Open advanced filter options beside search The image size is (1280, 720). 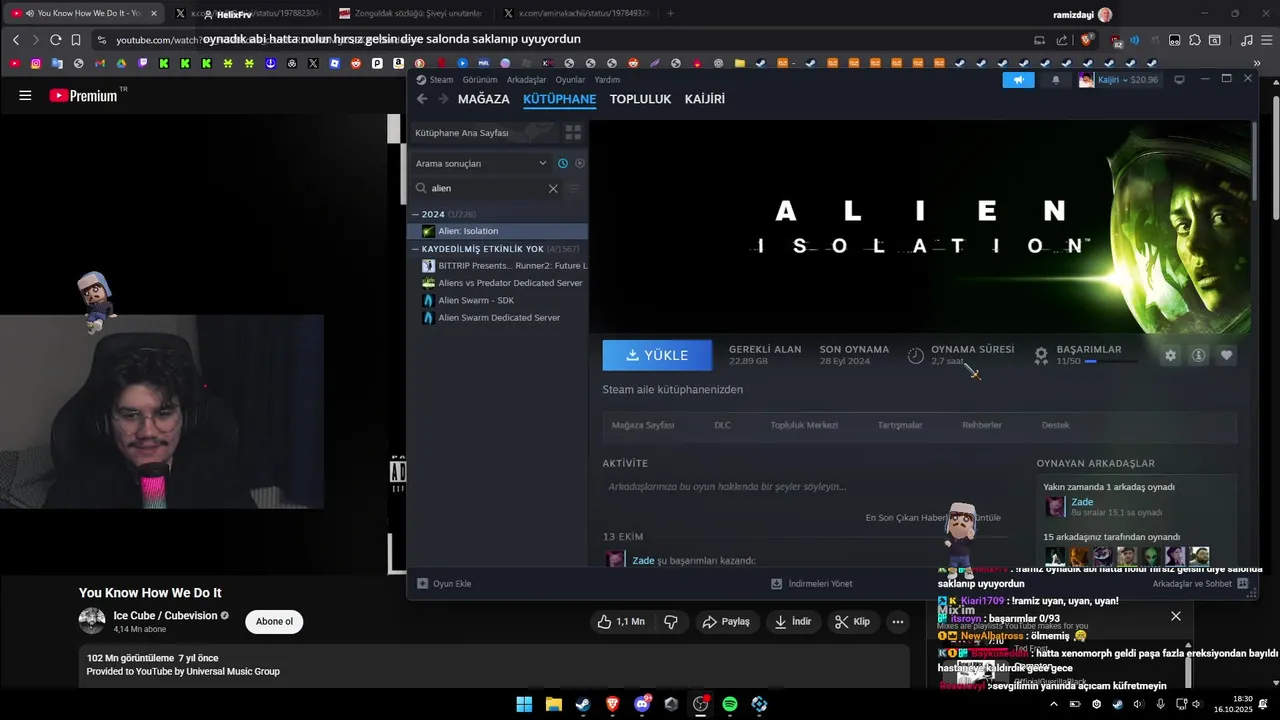574,188
